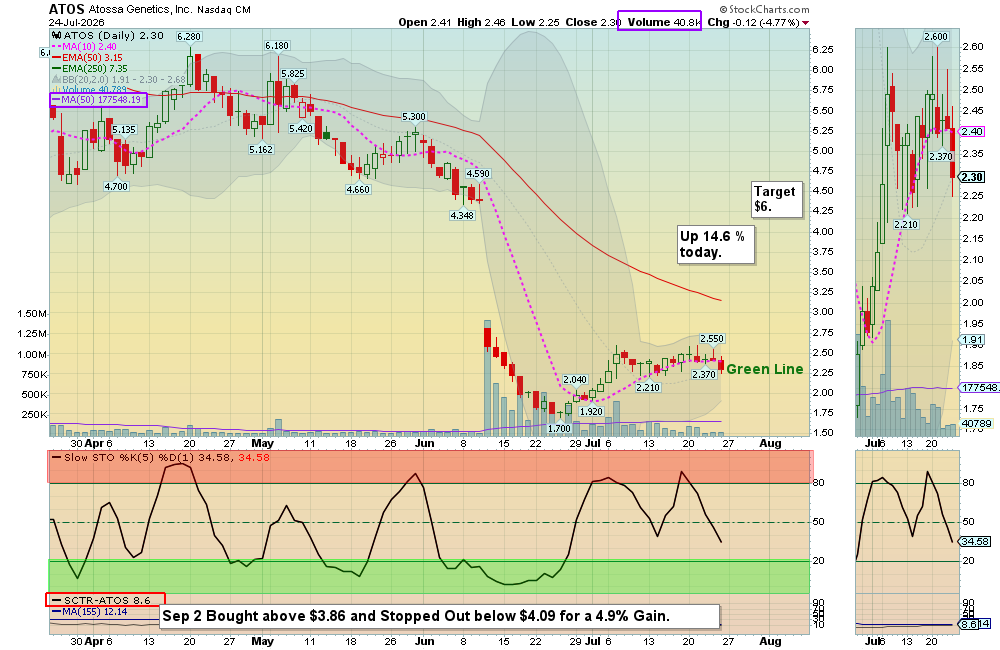Click the candlestick icon before ATOS (Daily)
The height and width of the screenshot is (650, 1000).
click(x=56, y=36)
